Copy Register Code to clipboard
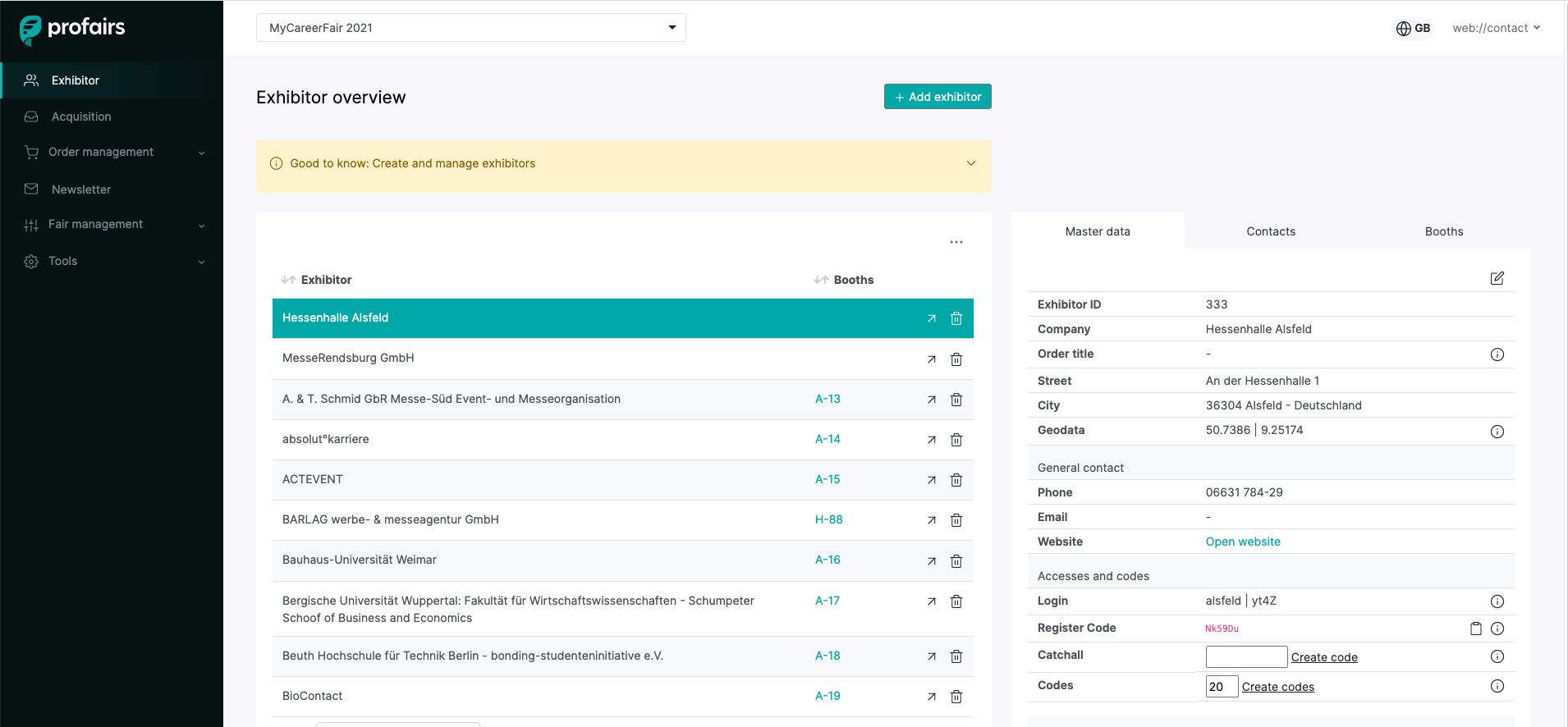Image resolution: width=1568 pixels, height=727 pixels. (1476, 629)
